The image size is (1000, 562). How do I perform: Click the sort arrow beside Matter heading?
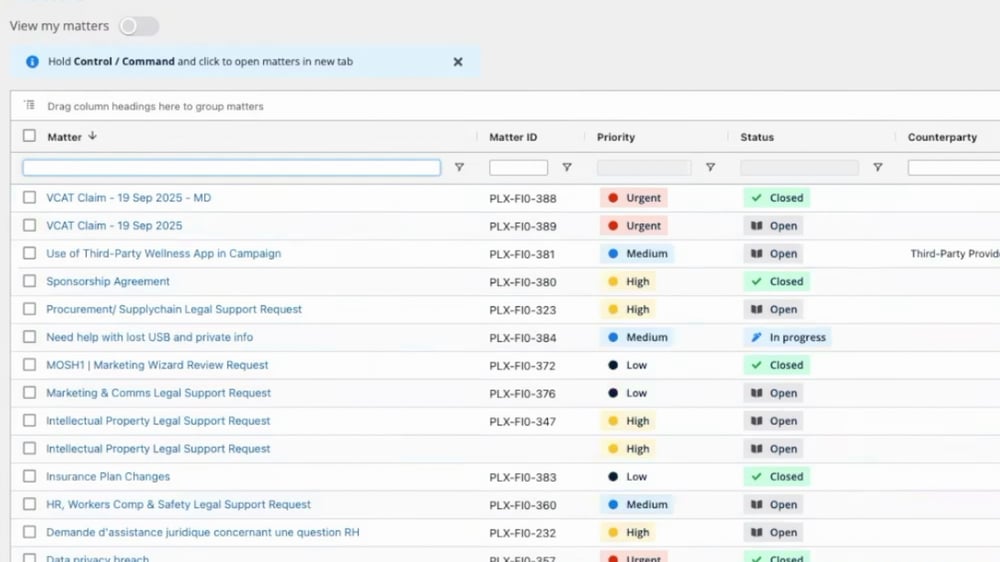tap(93, 137)
